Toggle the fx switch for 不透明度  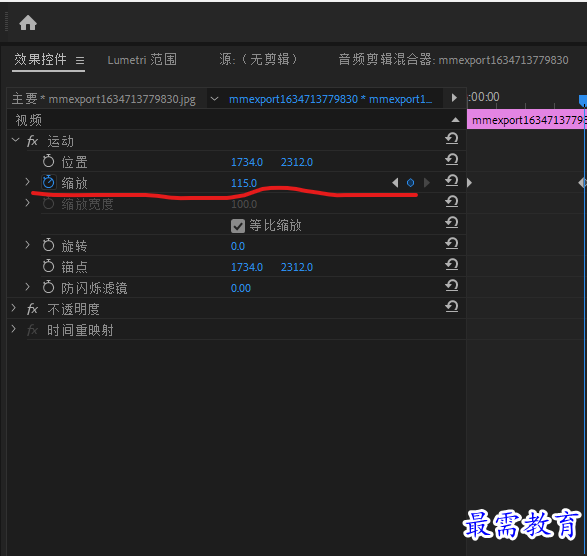coord(33,309)
